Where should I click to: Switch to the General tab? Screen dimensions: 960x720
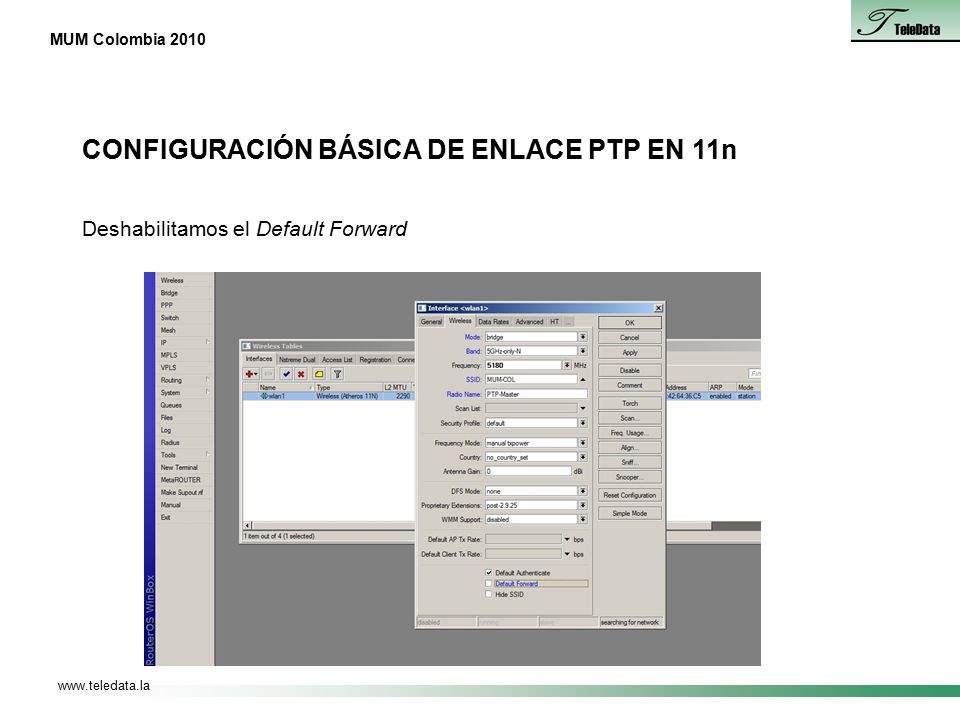click(431, 321)
